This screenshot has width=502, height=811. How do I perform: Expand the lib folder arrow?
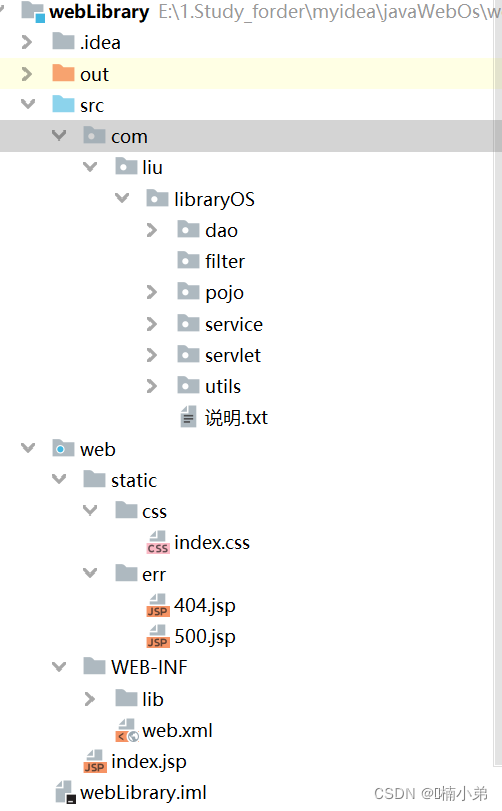89,699
